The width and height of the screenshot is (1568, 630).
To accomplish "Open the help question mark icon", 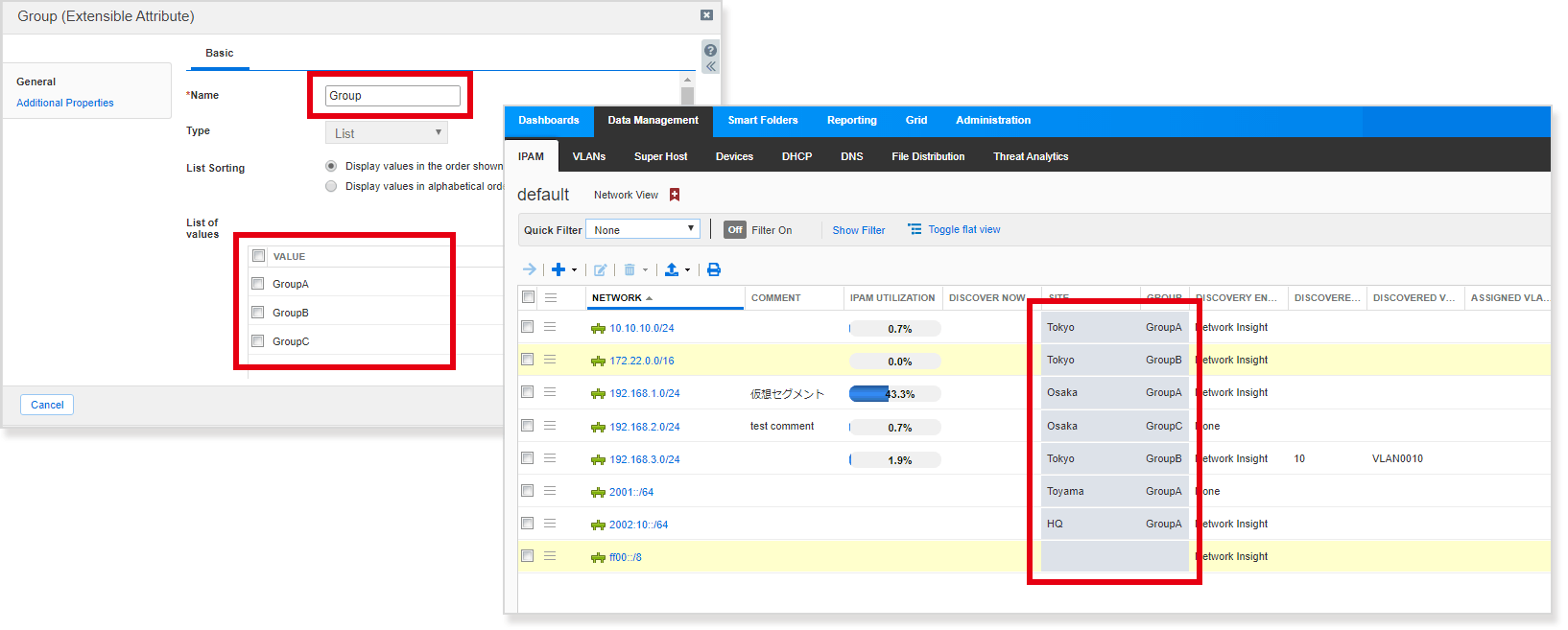I will [x=710, y=50].
